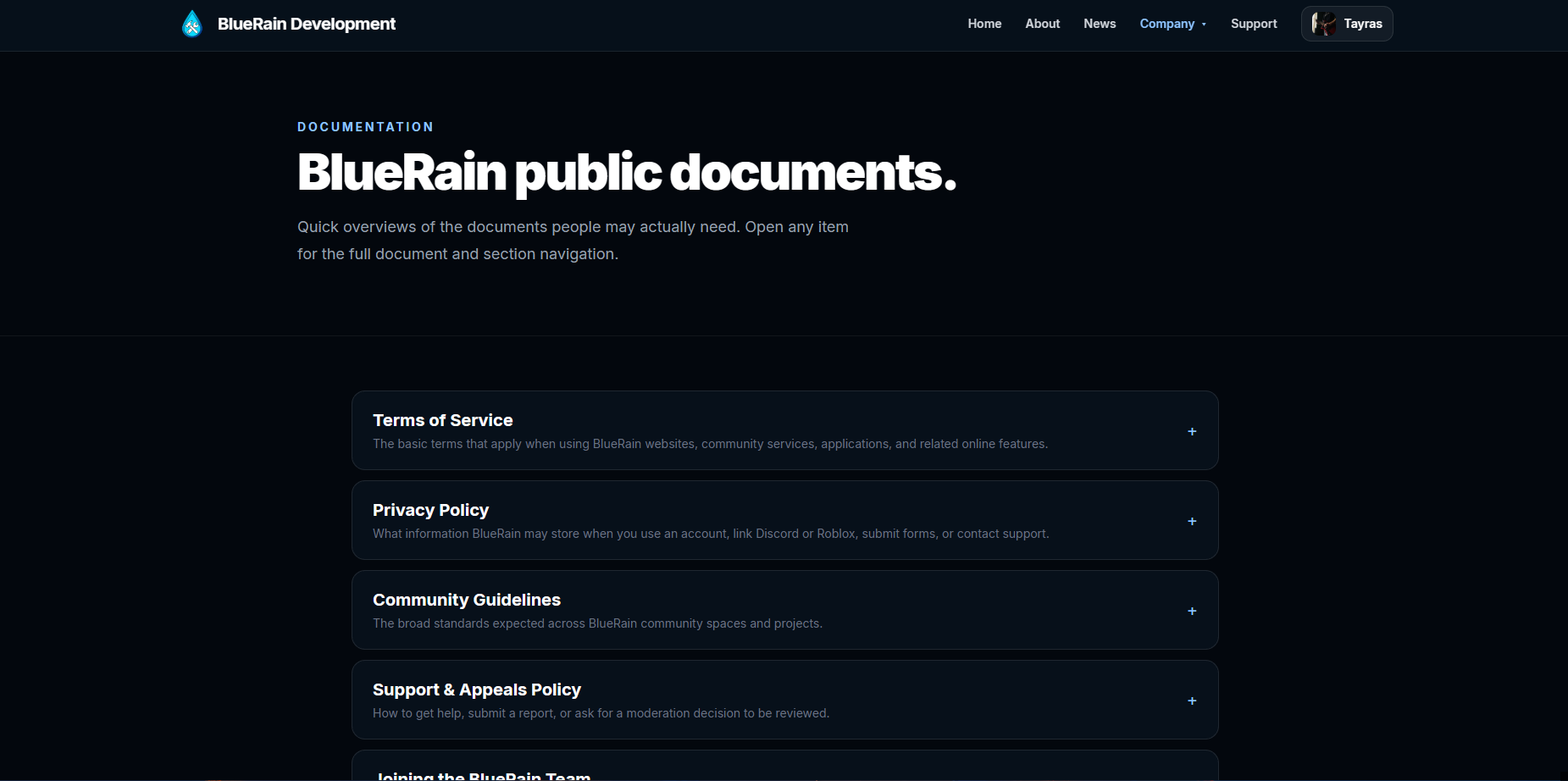The height and width of the screenshot is (781, 1568).
Task: Click the BlueRain Development brand title
Action: tap(307, 24)
